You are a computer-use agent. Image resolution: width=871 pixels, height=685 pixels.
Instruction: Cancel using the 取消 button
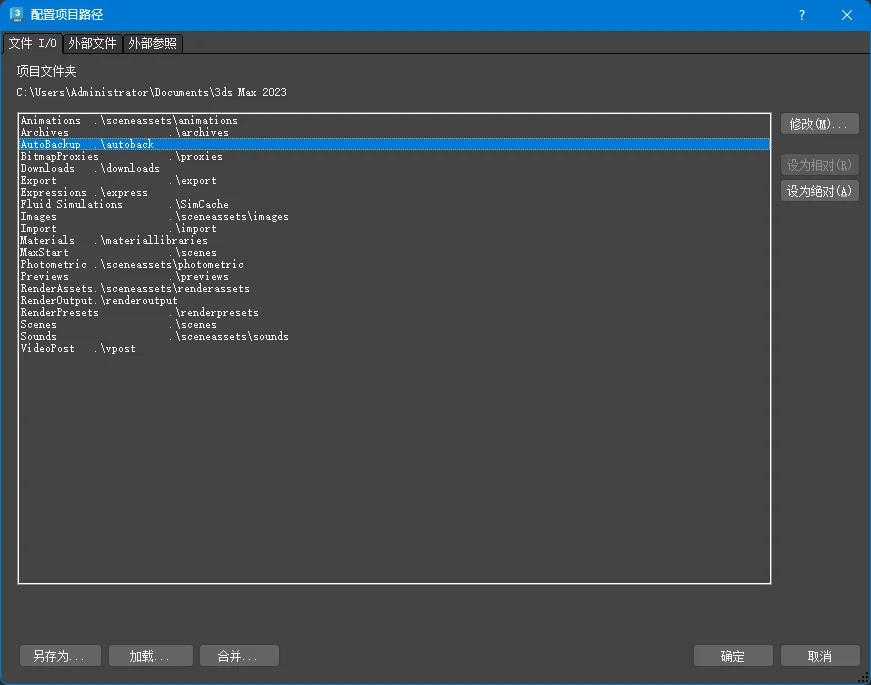coord(819,656)
